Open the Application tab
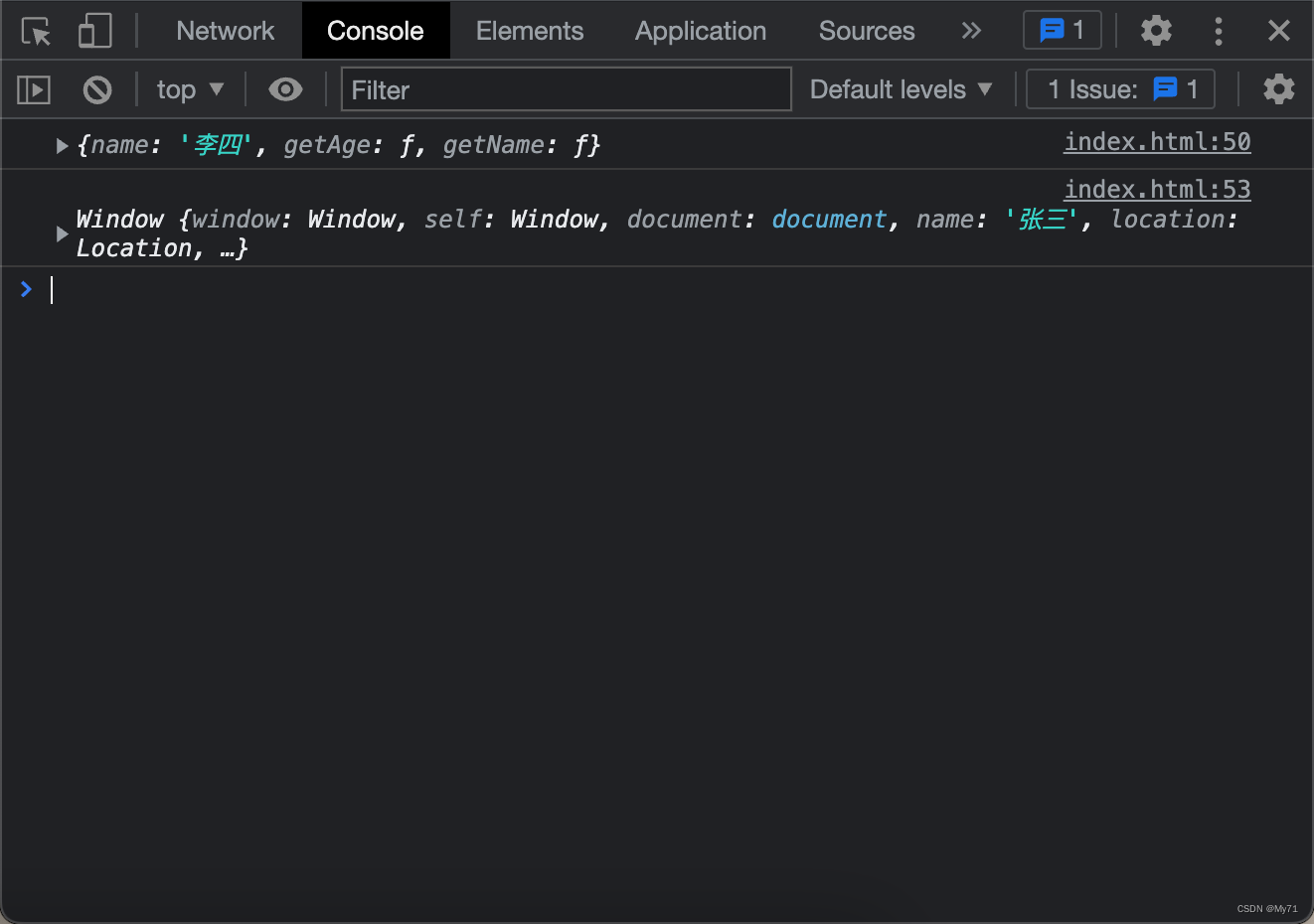Screen dimensions: 1314x924 (x=701, y=31)
